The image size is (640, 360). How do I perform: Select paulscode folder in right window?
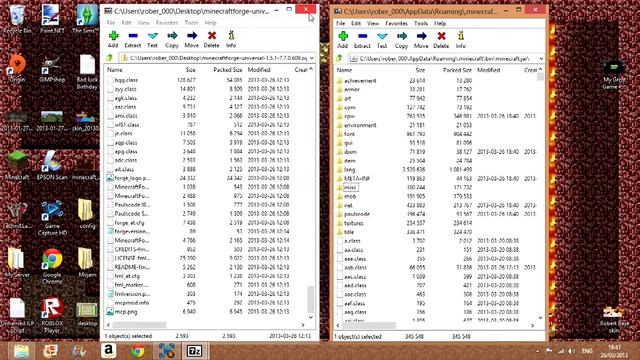click(x=353, y=214)
